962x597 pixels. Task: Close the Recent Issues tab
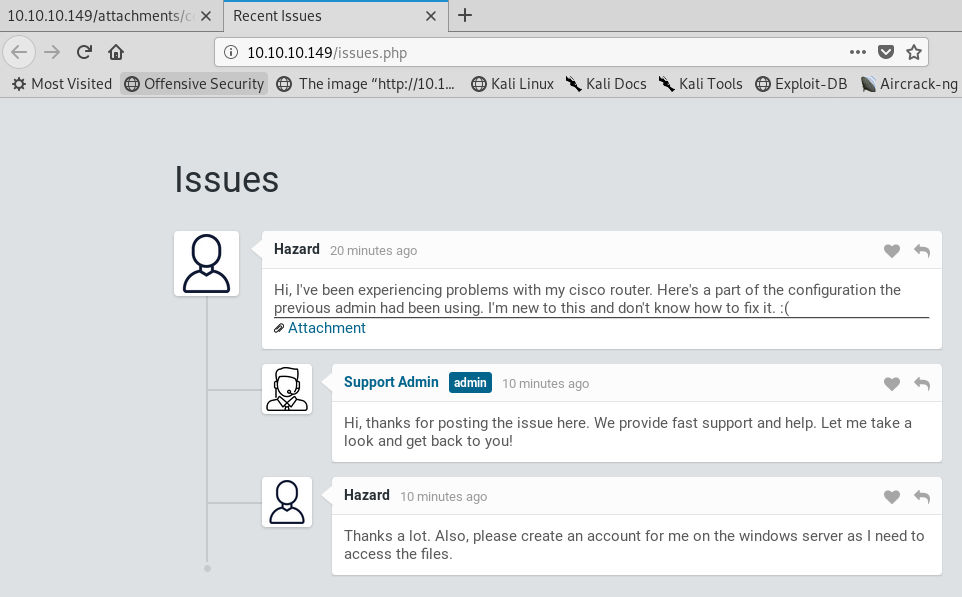coord(431,16)
